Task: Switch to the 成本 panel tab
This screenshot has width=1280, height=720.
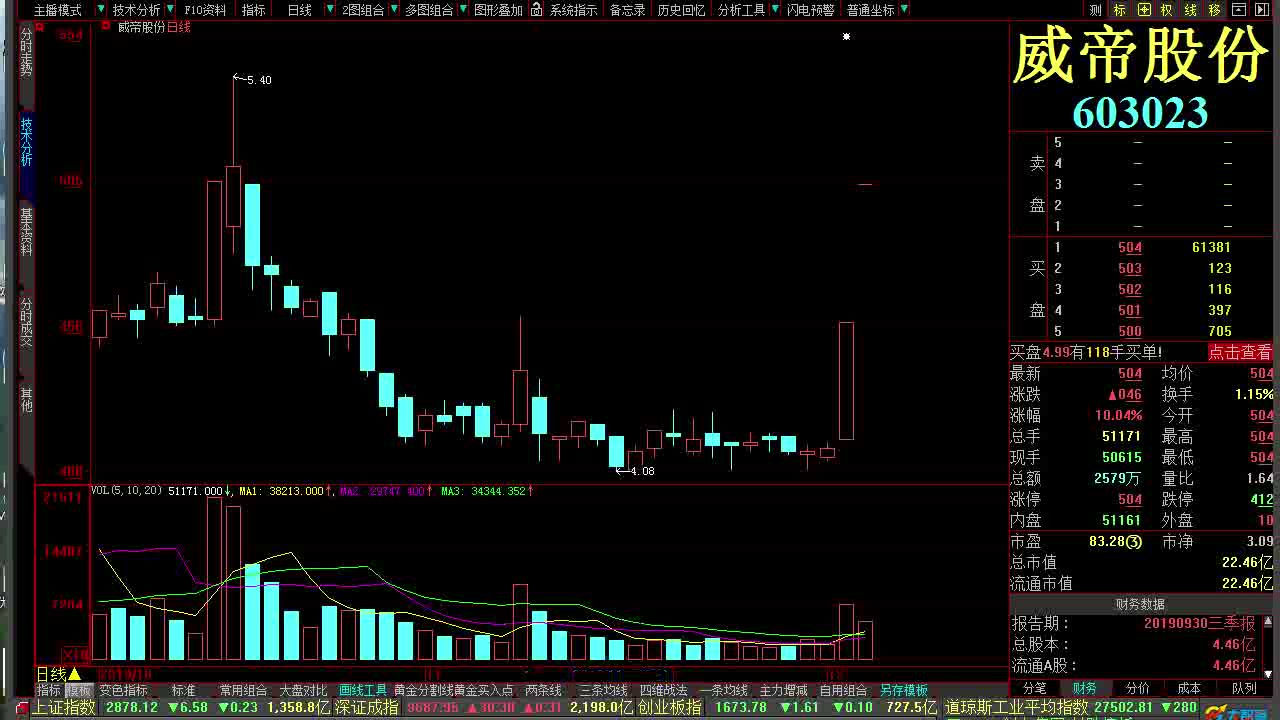Action: (1189, 688)
